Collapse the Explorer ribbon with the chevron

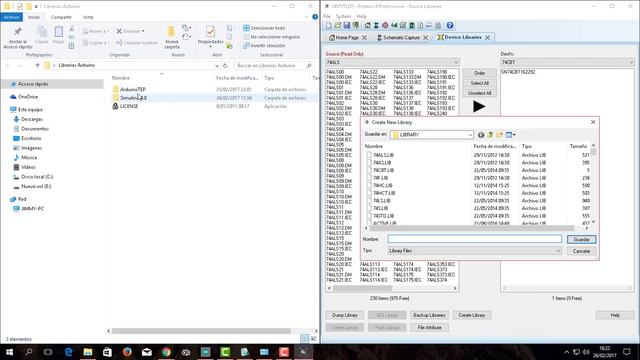(x=307, y=17)
